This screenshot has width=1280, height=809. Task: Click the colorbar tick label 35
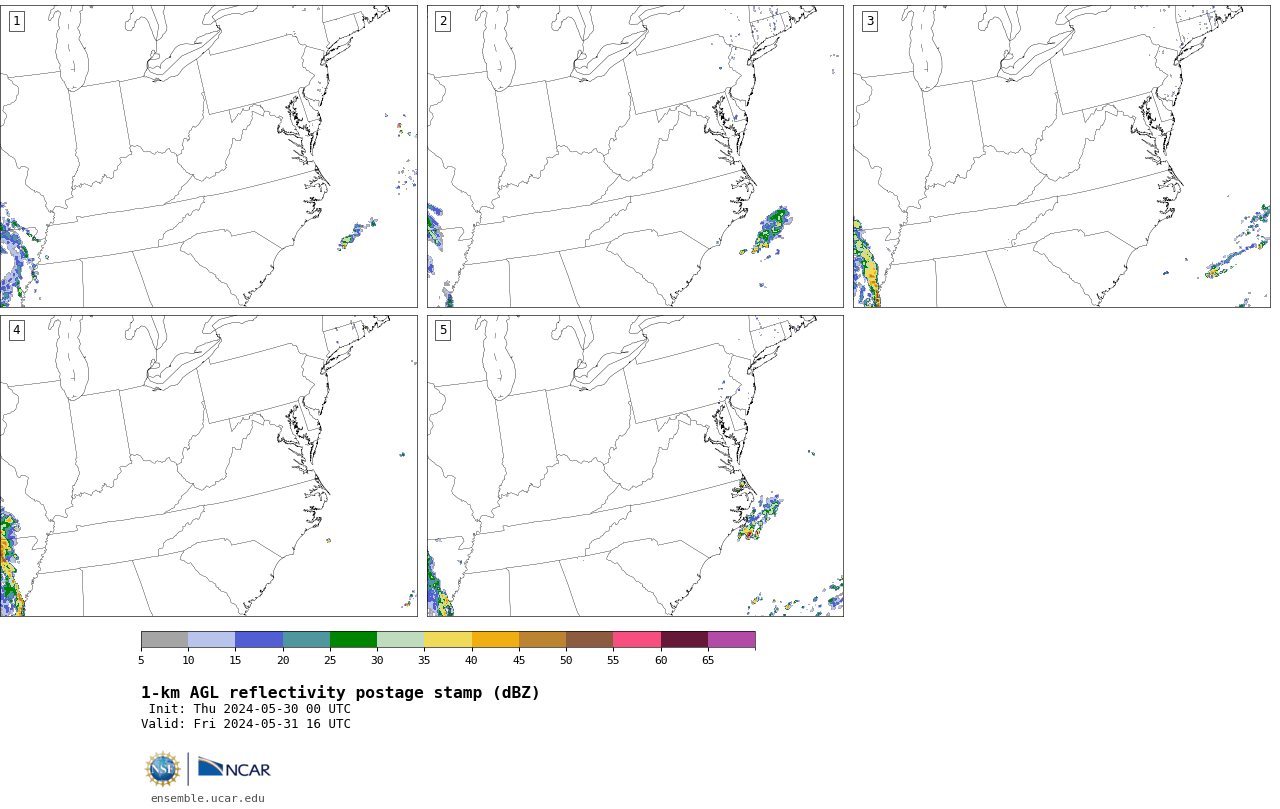pyautogui.click(x=424, y=660)
